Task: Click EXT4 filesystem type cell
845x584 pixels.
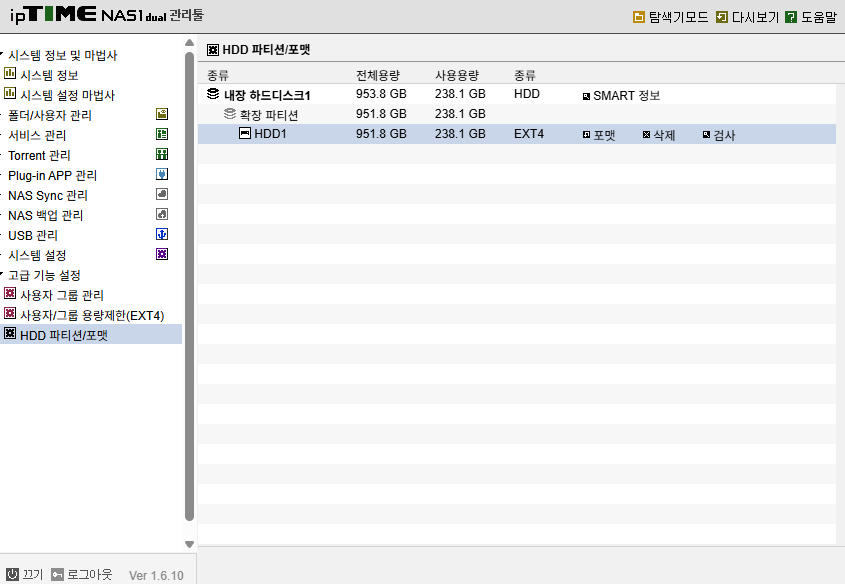Action: click(529, 134)
